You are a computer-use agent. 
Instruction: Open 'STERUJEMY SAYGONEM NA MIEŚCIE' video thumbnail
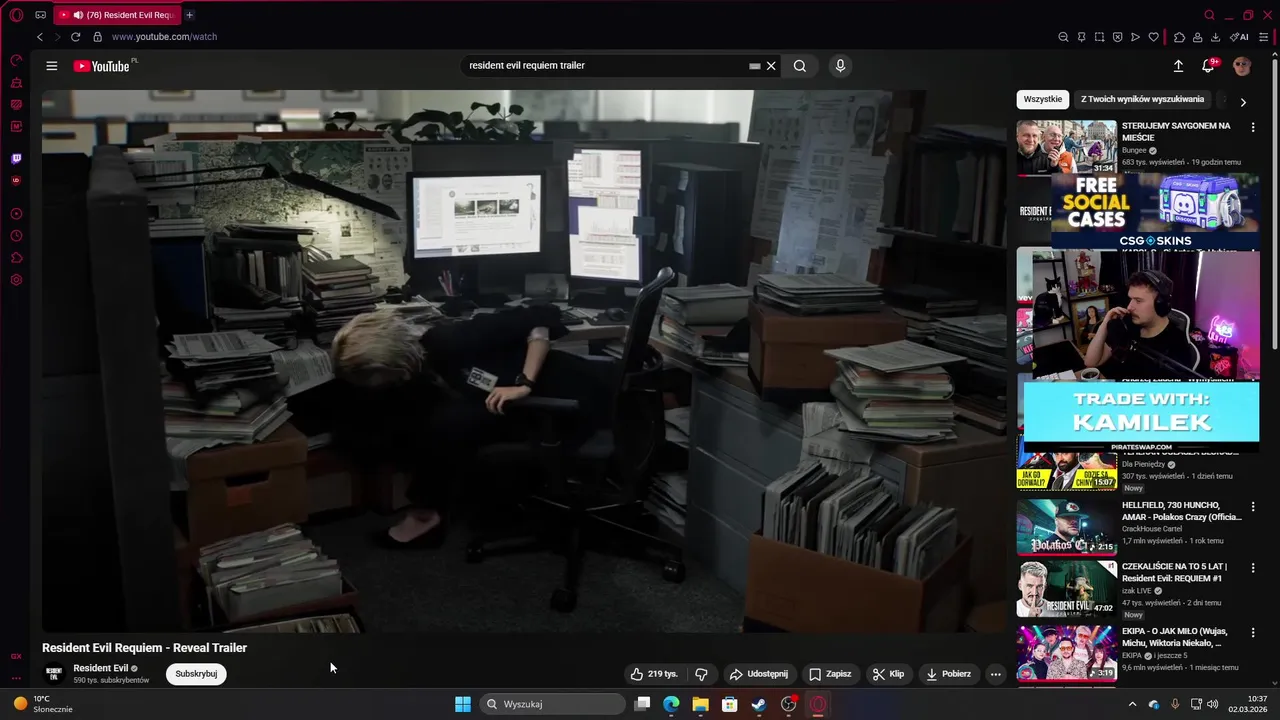pyautogui.click(x=1067, y=147)
